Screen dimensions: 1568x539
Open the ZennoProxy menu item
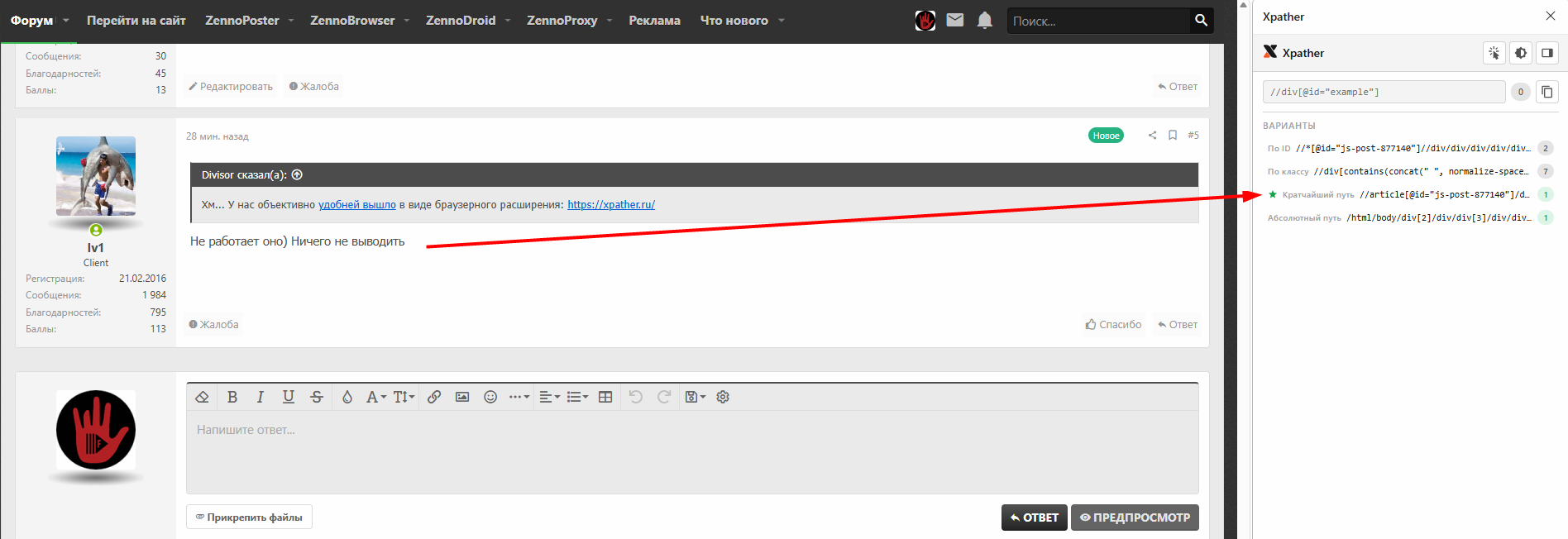[x=562, y=21]
